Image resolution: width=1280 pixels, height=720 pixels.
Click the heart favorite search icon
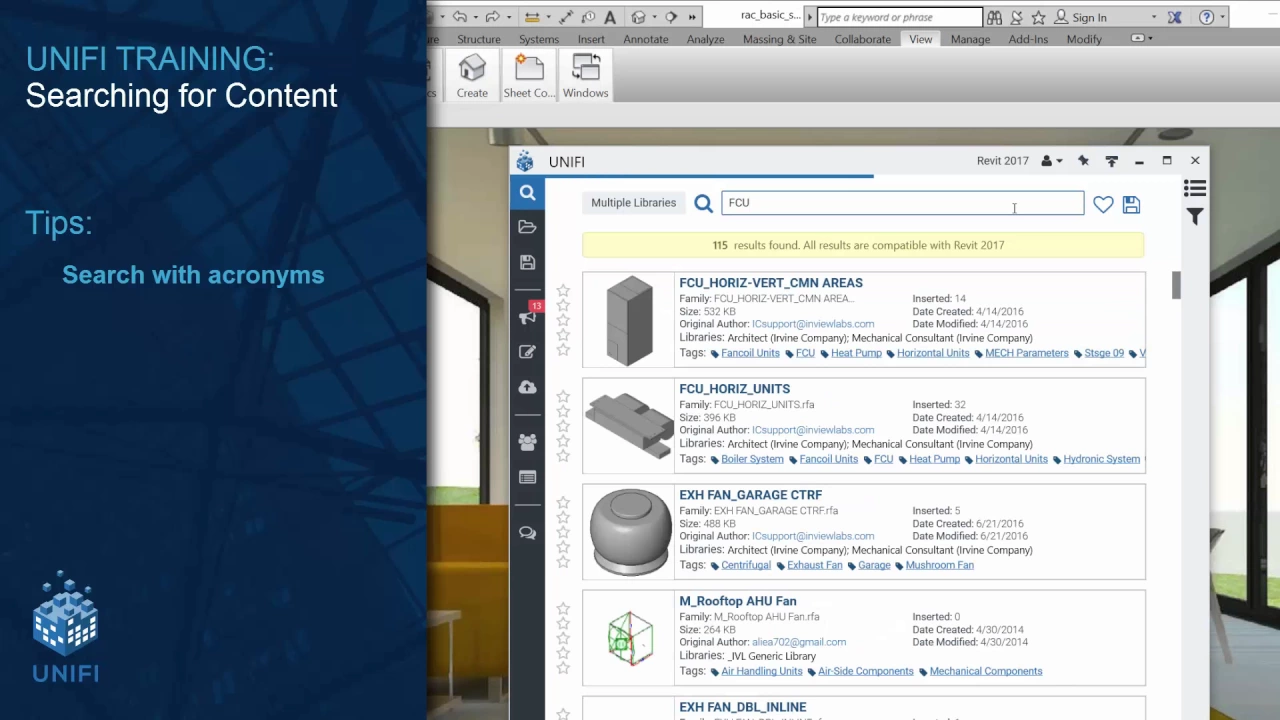1103,204
